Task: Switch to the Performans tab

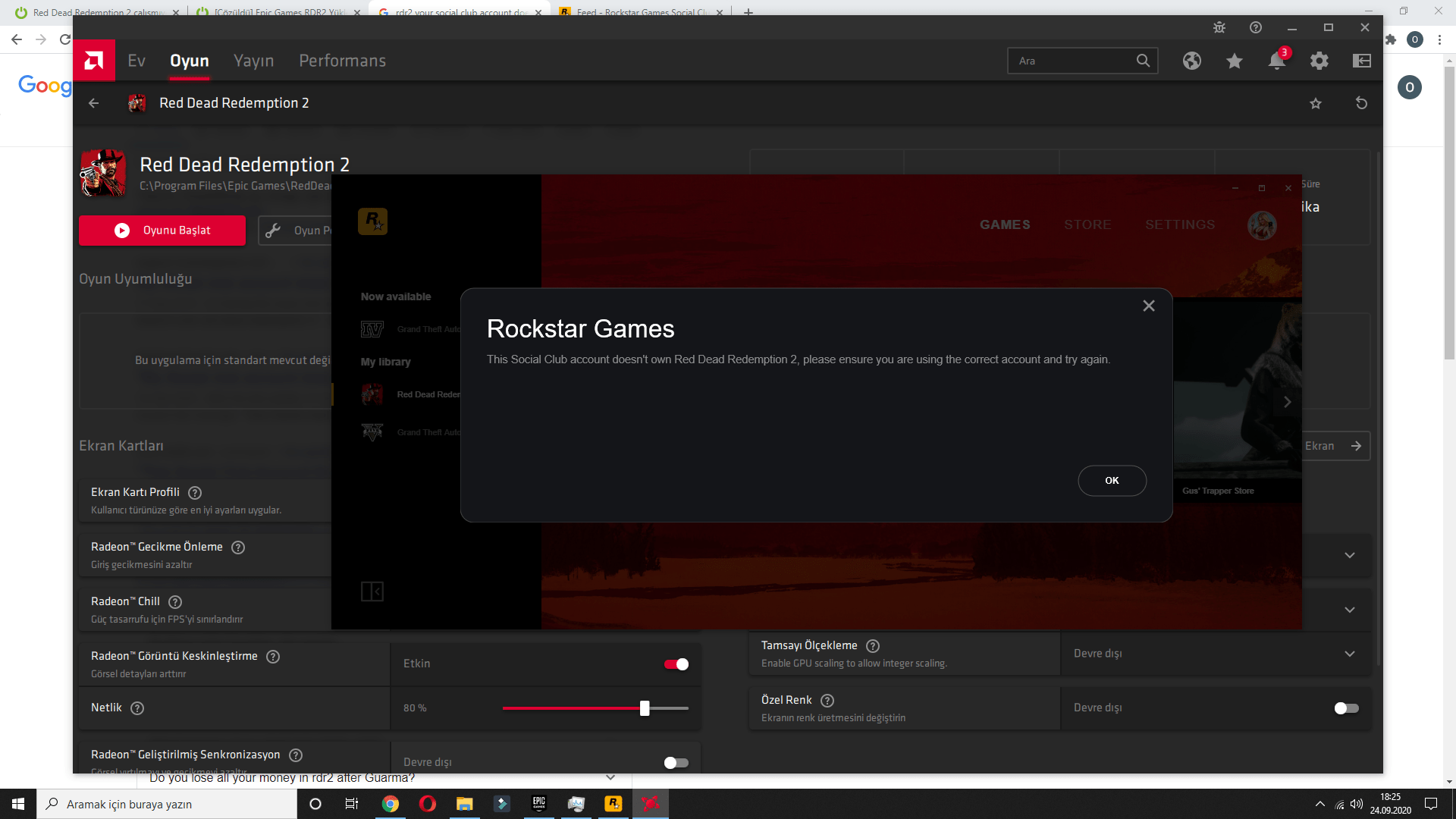Action: click(x=342, y=61)
